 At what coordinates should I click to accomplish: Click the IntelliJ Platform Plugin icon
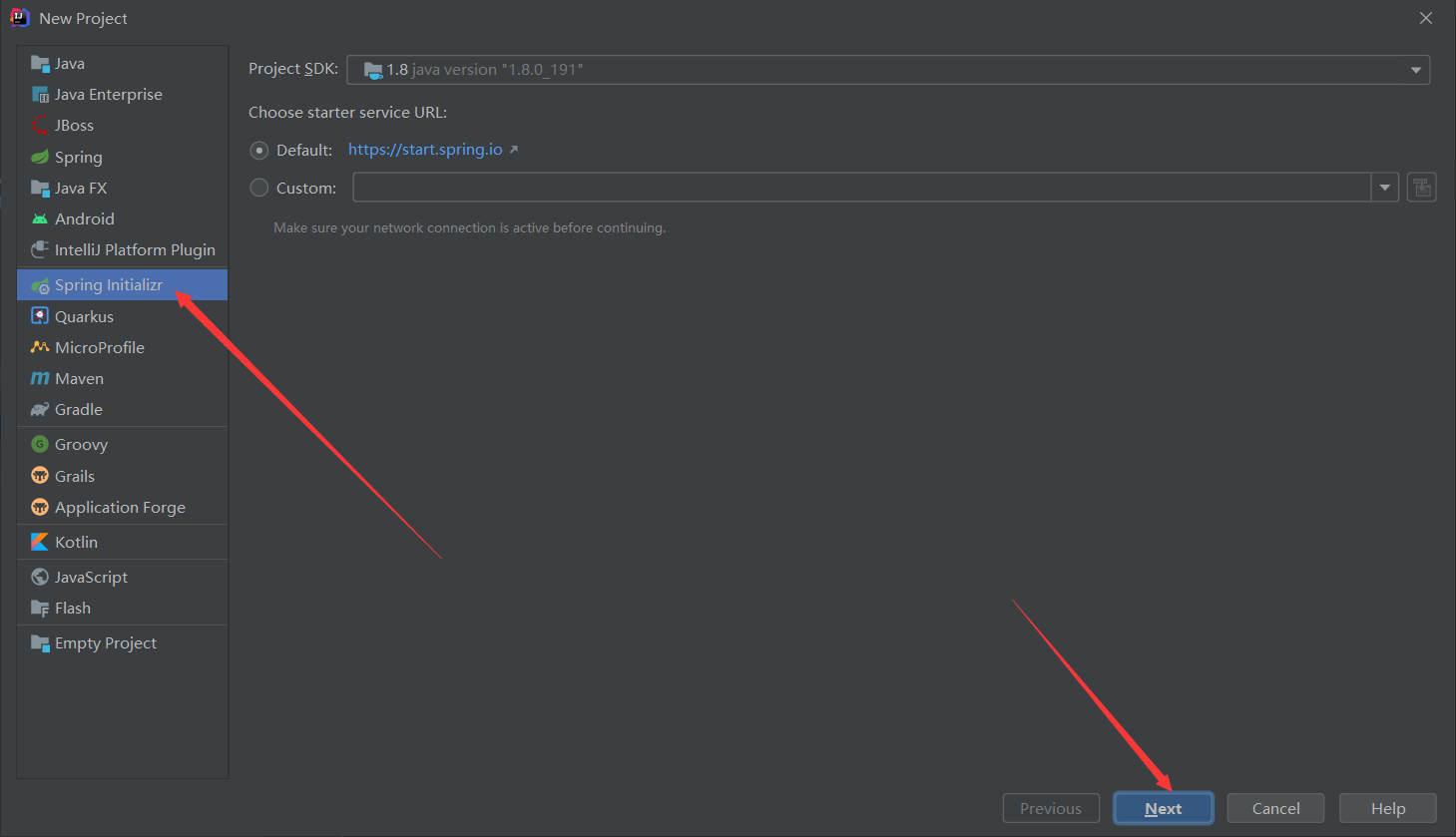[40, 250]
